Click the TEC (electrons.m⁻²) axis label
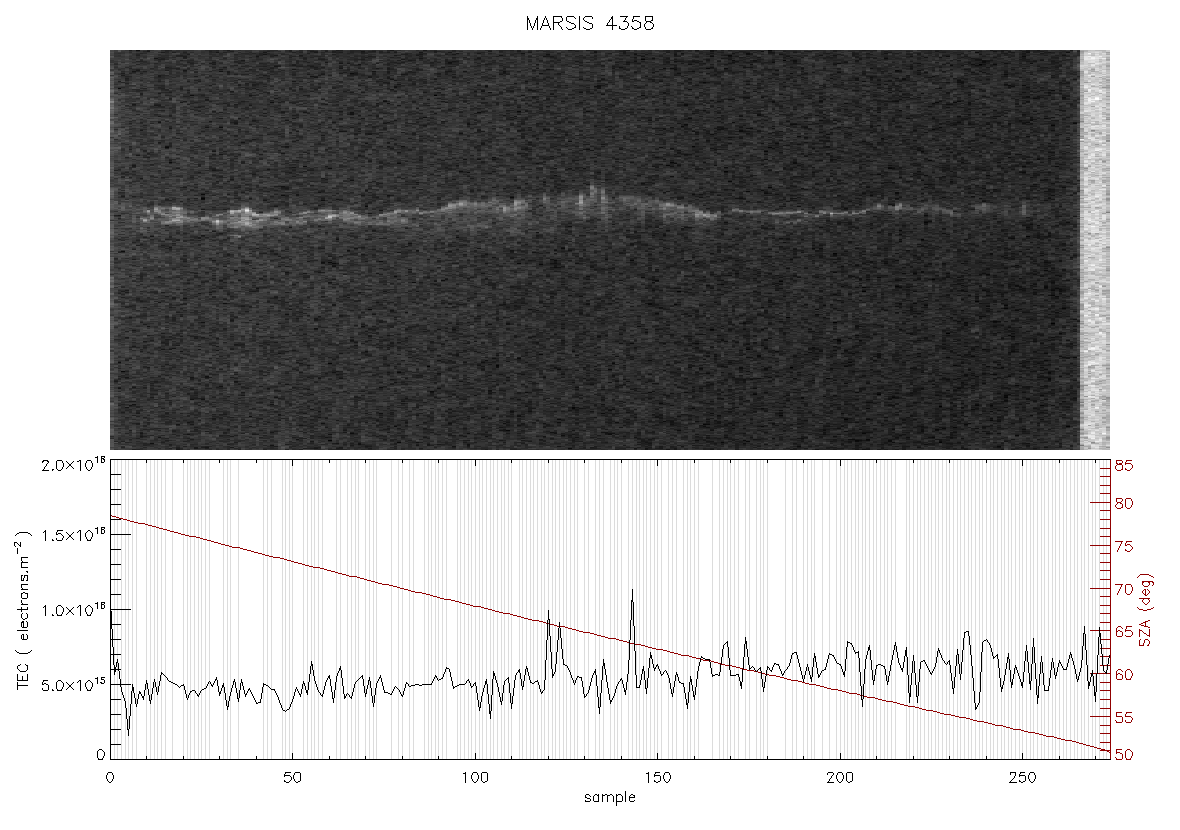Screen dimensions: 1180x830 coord(23,610)
